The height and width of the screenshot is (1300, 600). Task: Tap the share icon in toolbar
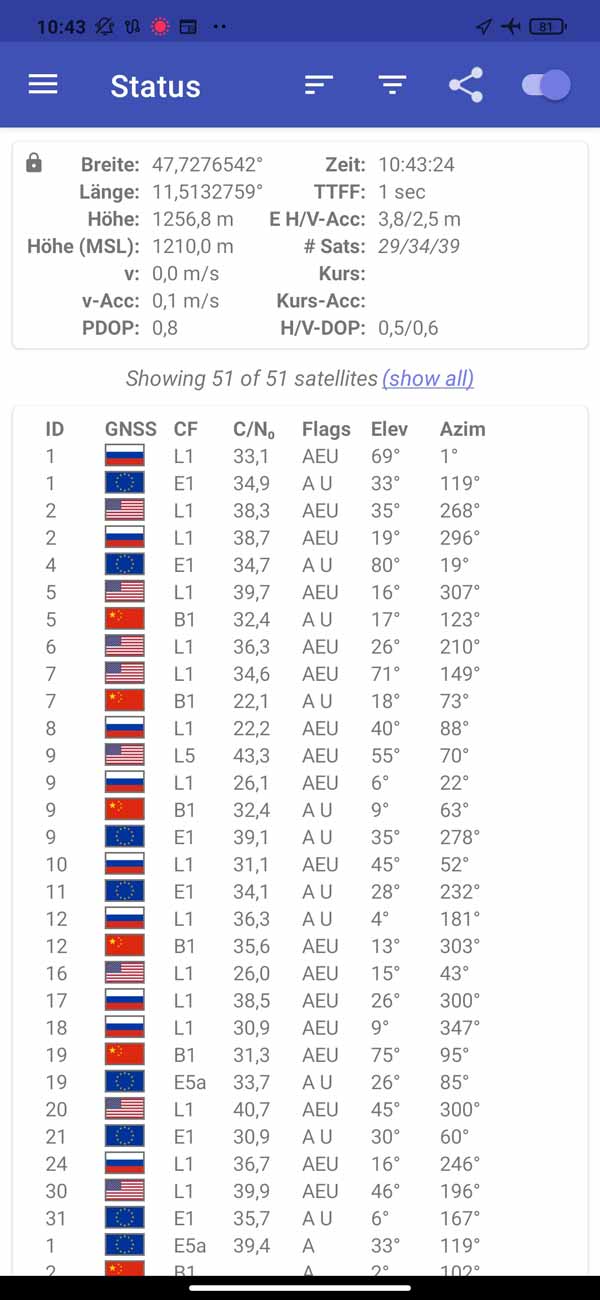[x=466, y=85]
